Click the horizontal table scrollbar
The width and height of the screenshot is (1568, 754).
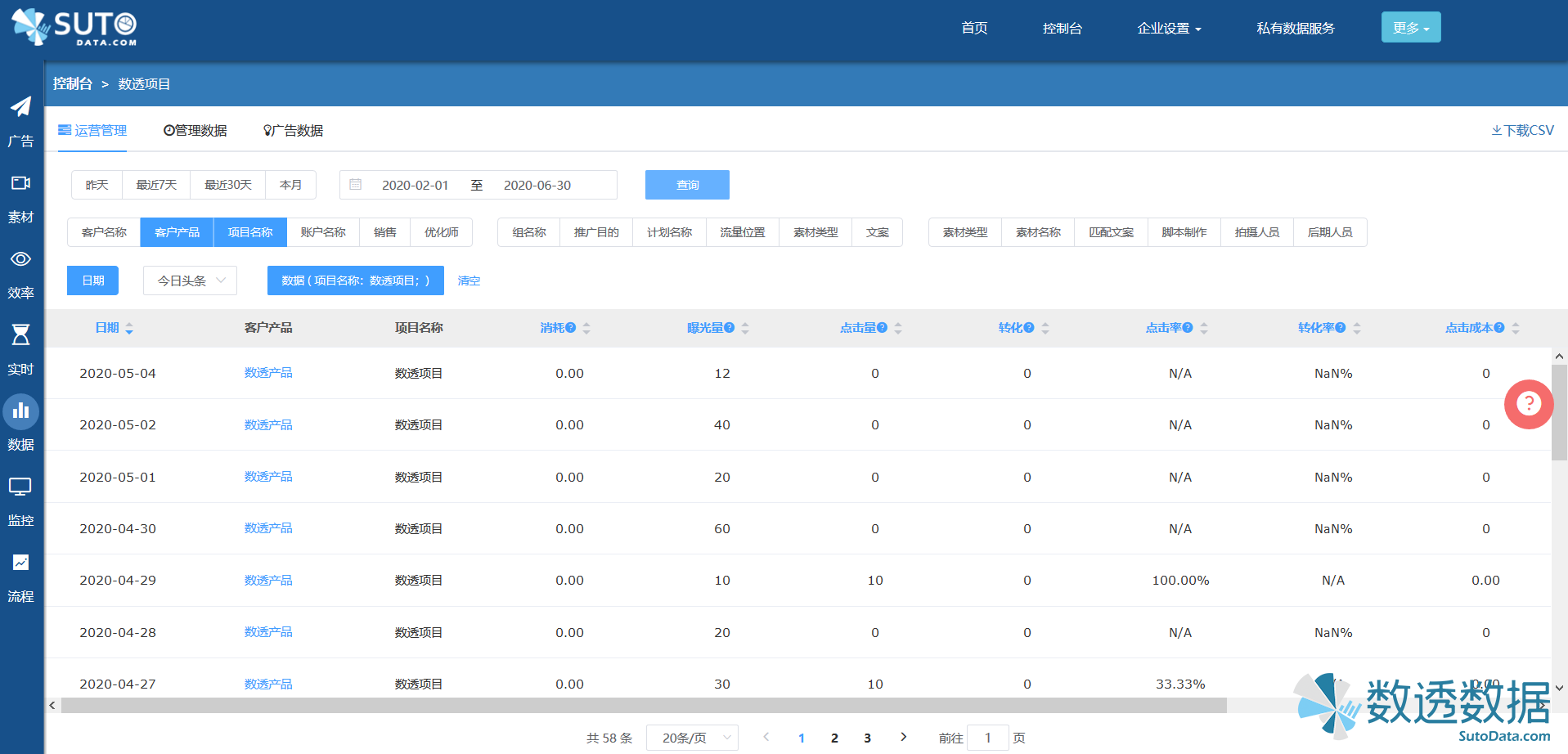tap(643, 706)
